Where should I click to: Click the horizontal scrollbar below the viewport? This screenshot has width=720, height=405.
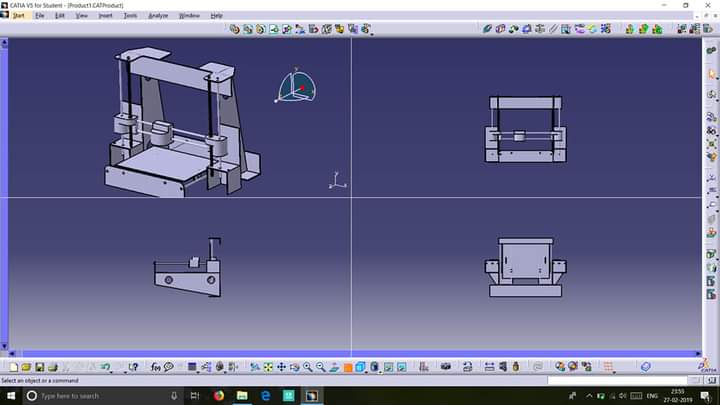(350, 352)
